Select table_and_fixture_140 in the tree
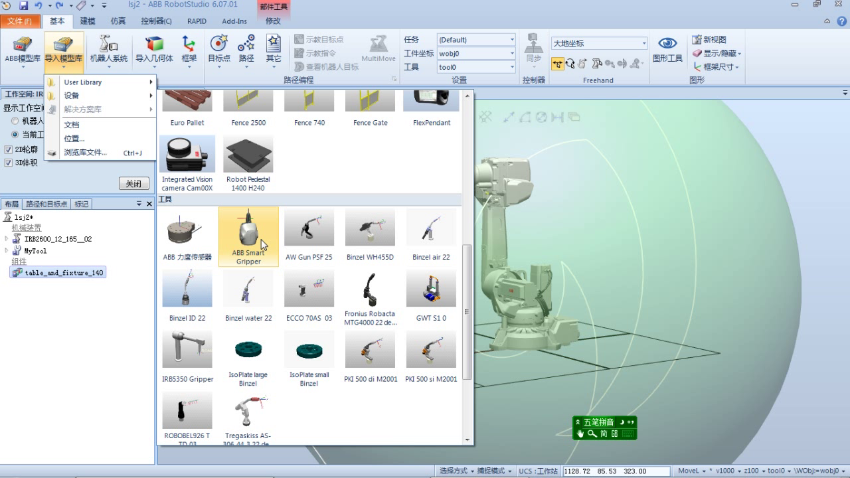850x478 pixels. [58, 273]
